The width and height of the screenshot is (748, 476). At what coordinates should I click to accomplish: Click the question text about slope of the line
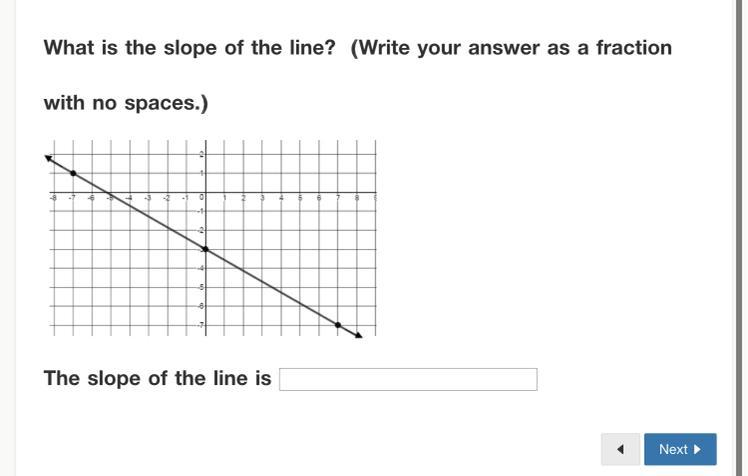(357, 48)
